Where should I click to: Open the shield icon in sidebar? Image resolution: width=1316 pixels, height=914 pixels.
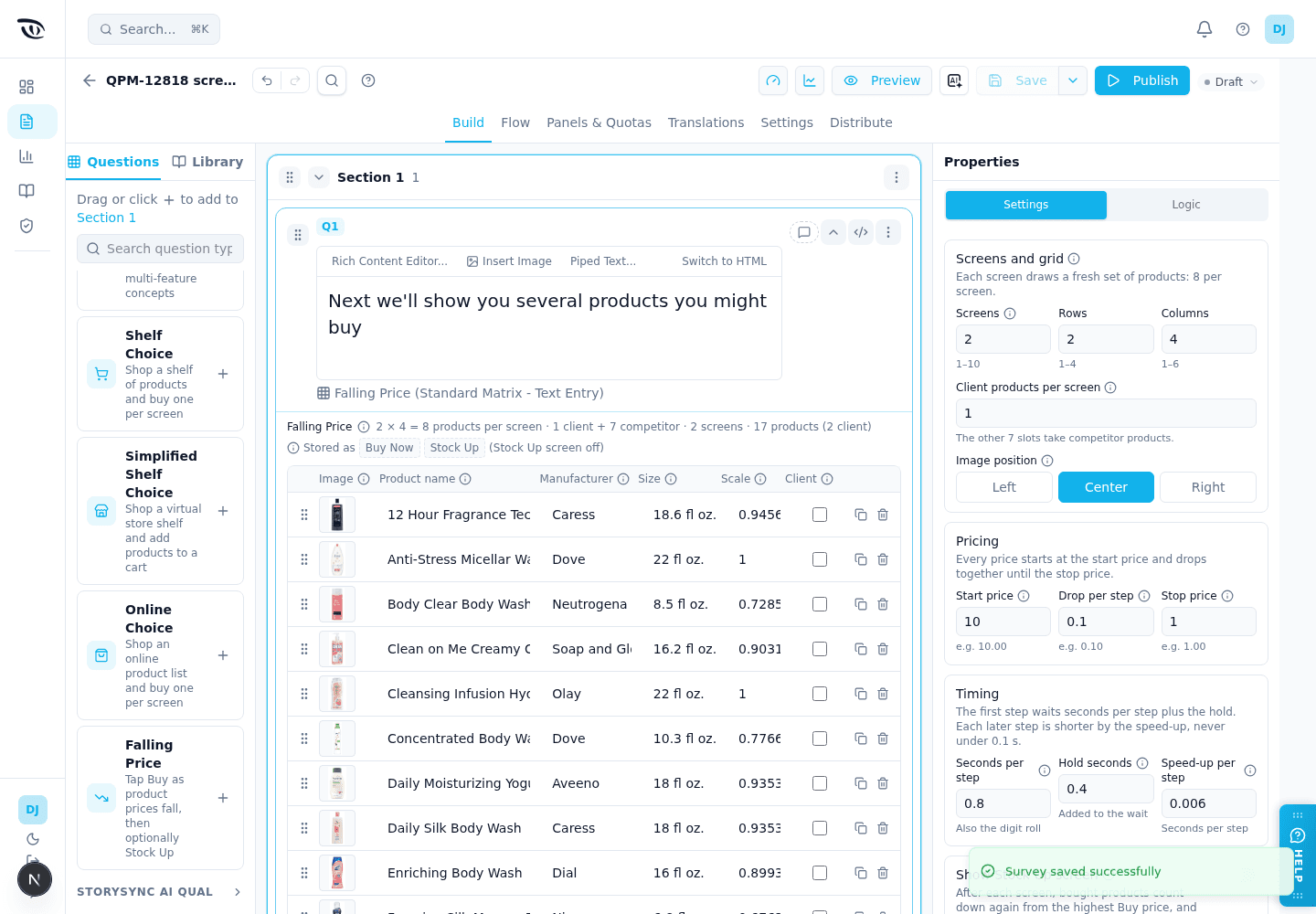pyautogui.click(x=27, y=226)
